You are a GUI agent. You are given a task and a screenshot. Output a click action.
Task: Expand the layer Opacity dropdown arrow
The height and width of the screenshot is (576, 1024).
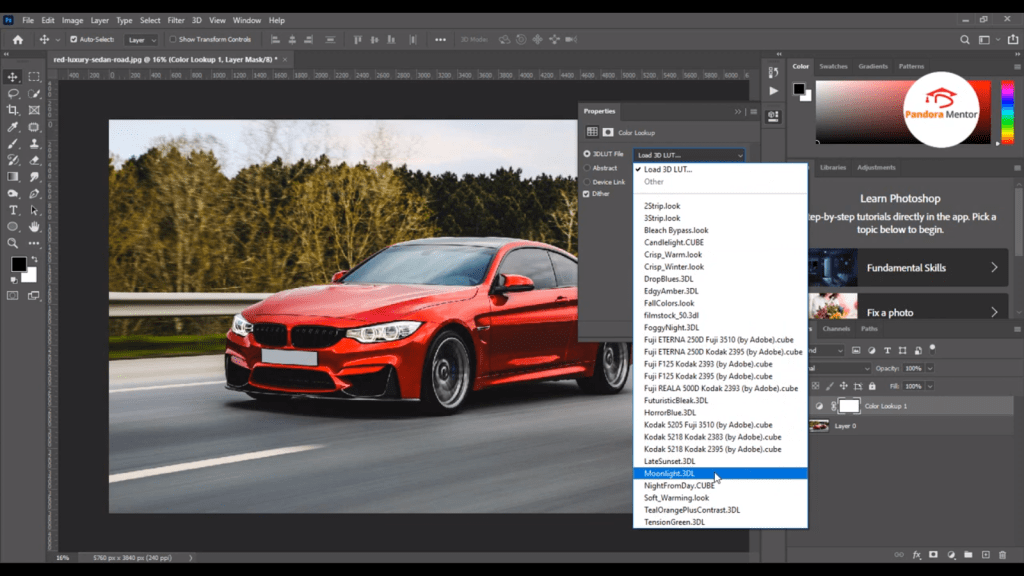931,368
